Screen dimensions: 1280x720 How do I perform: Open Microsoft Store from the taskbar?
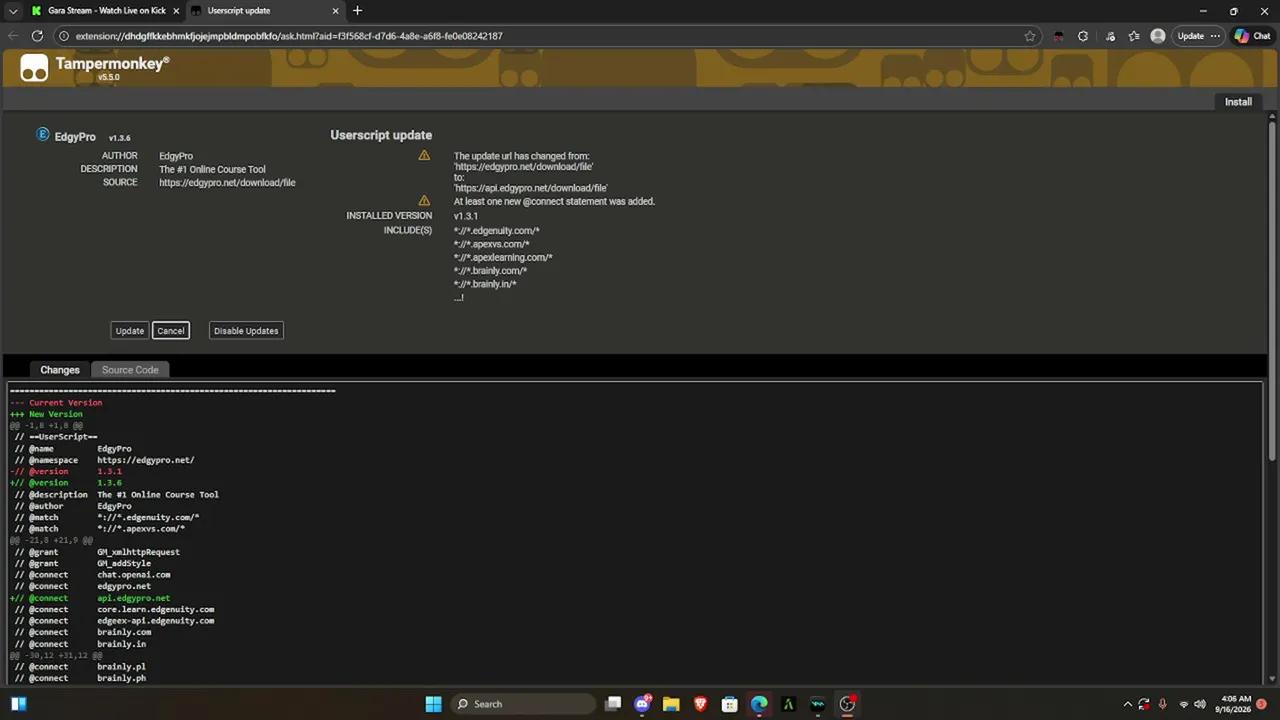[x=729, y=704]
